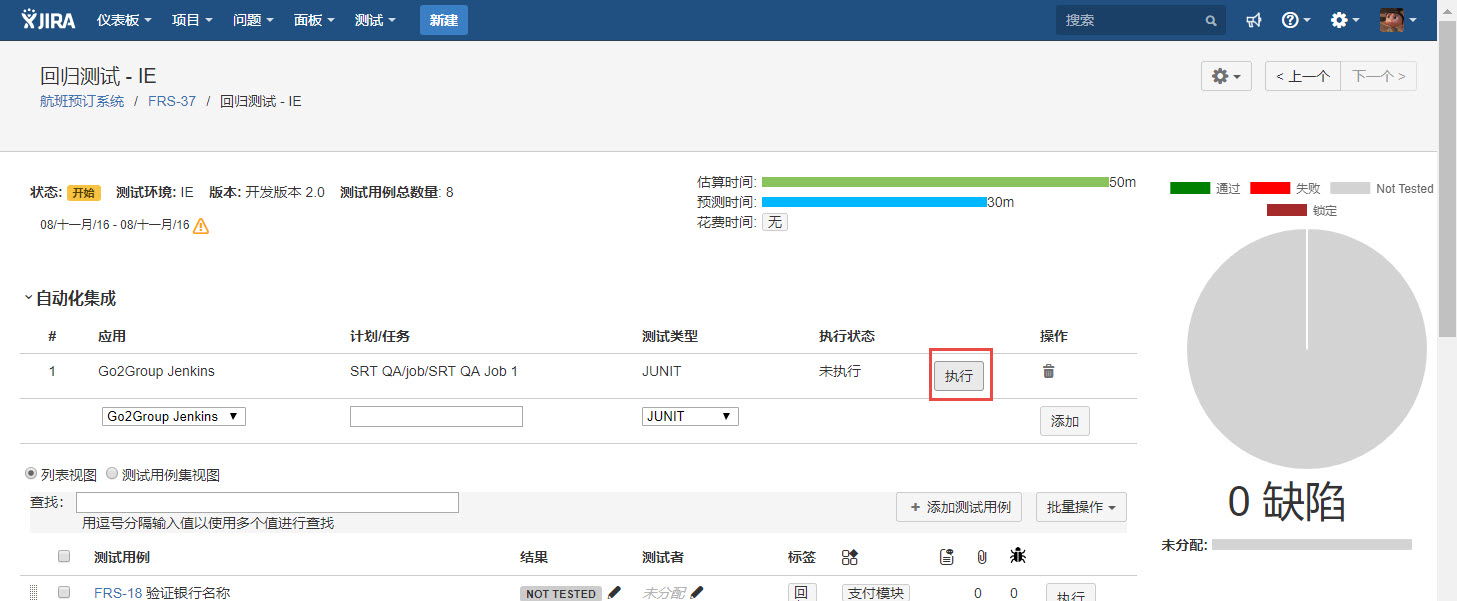Image resolution: width=1457 pixels, height=601 pixels.
Task: Click the 未执行 status text
Action: pos(840,371)
